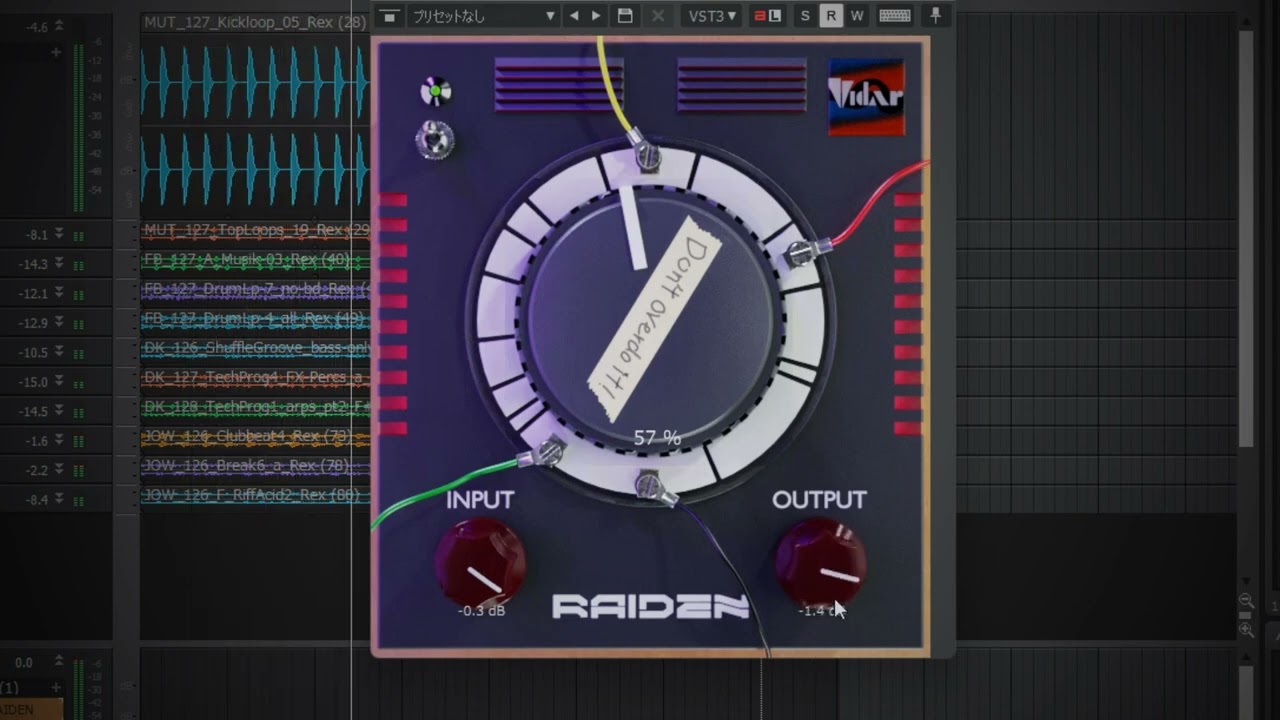Click the level meter of the -2.2 track
The image size is (1280, 720).
coord(78,471)
